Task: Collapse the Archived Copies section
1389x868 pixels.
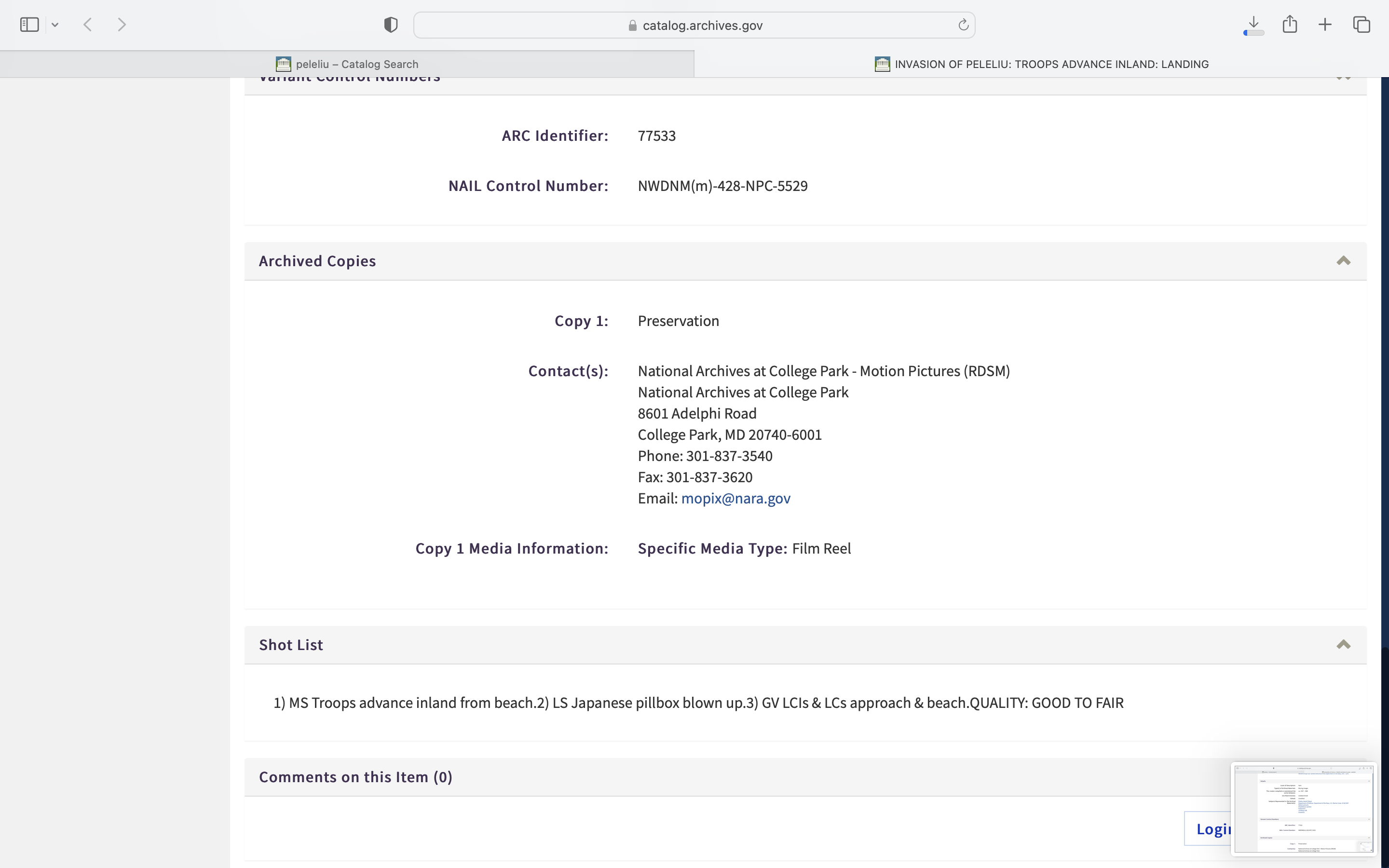Action: coord(1343,261)
